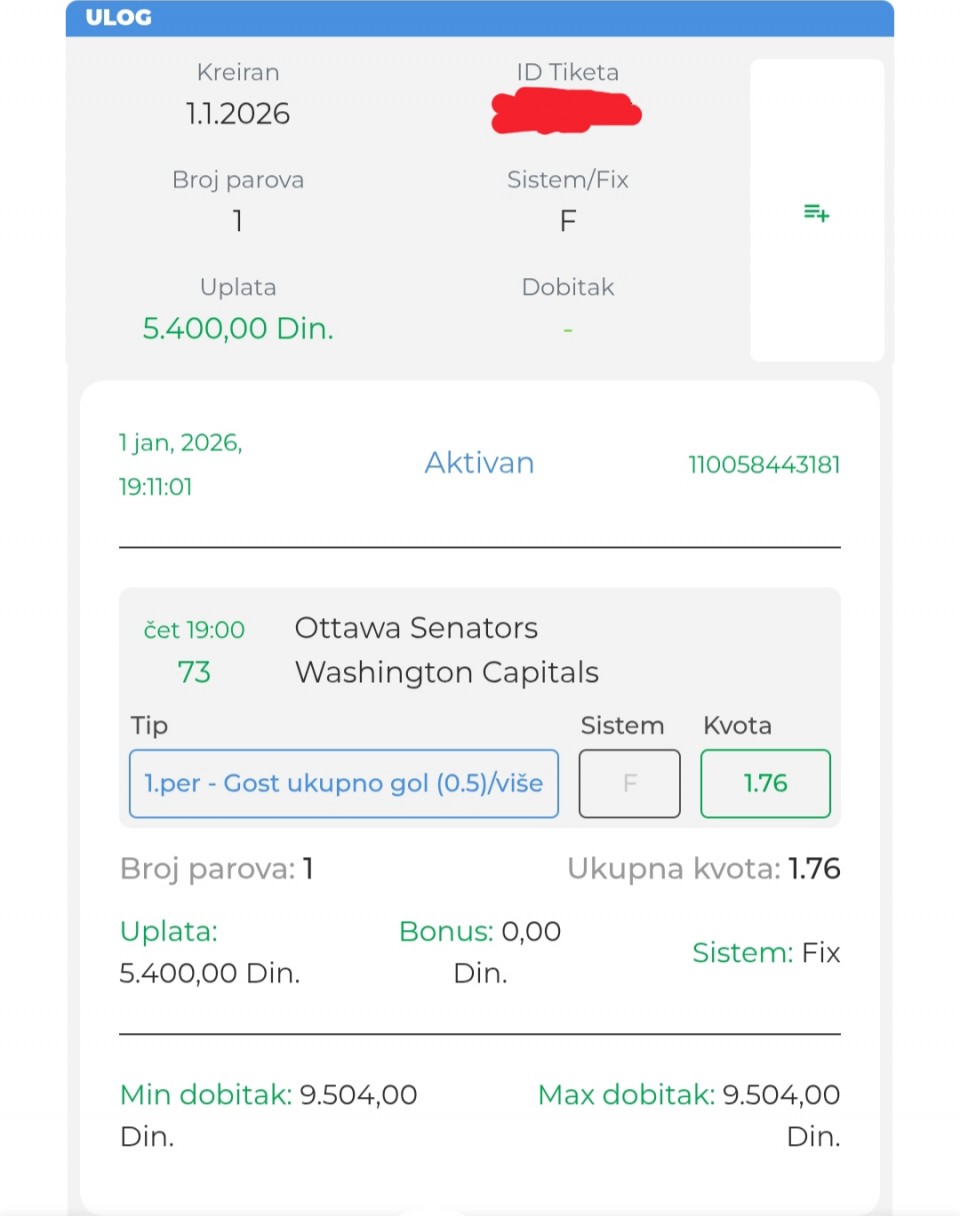
Task: Tap green 5.400,00 Din. under Uplata heading
Action: (238, 329)
